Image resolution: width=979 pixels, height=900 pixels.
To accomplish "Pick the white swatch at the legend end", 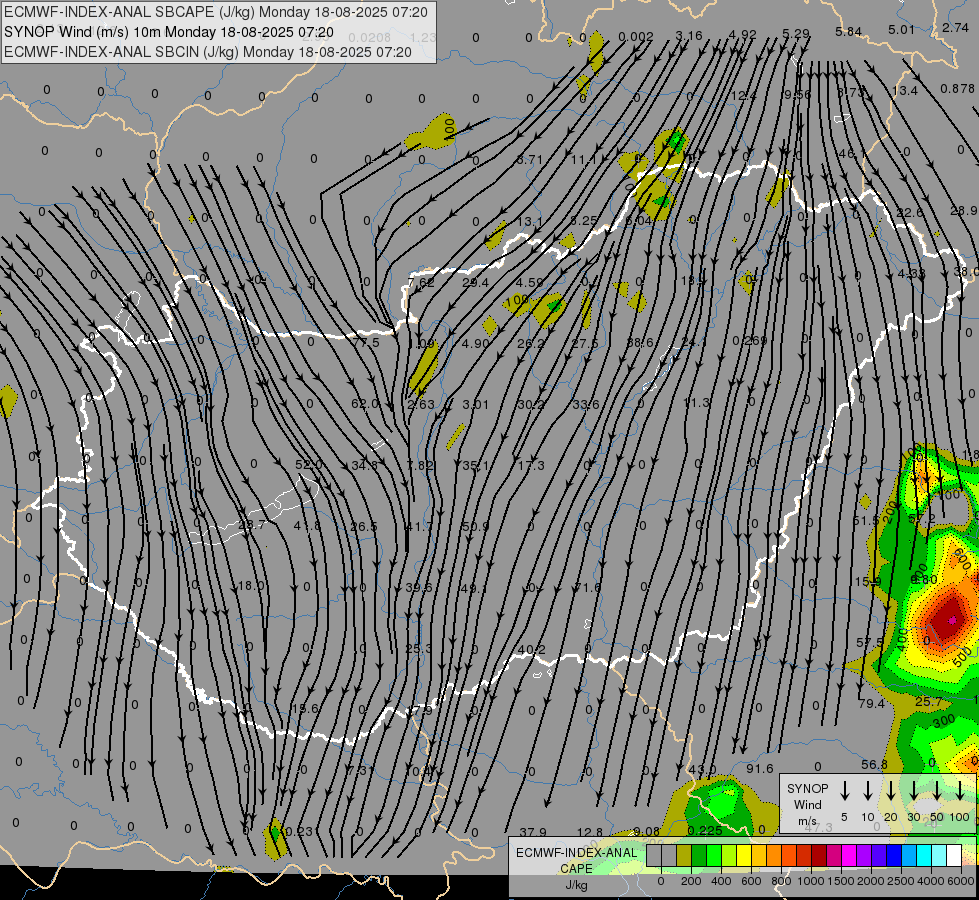I will tap(954, 856).
